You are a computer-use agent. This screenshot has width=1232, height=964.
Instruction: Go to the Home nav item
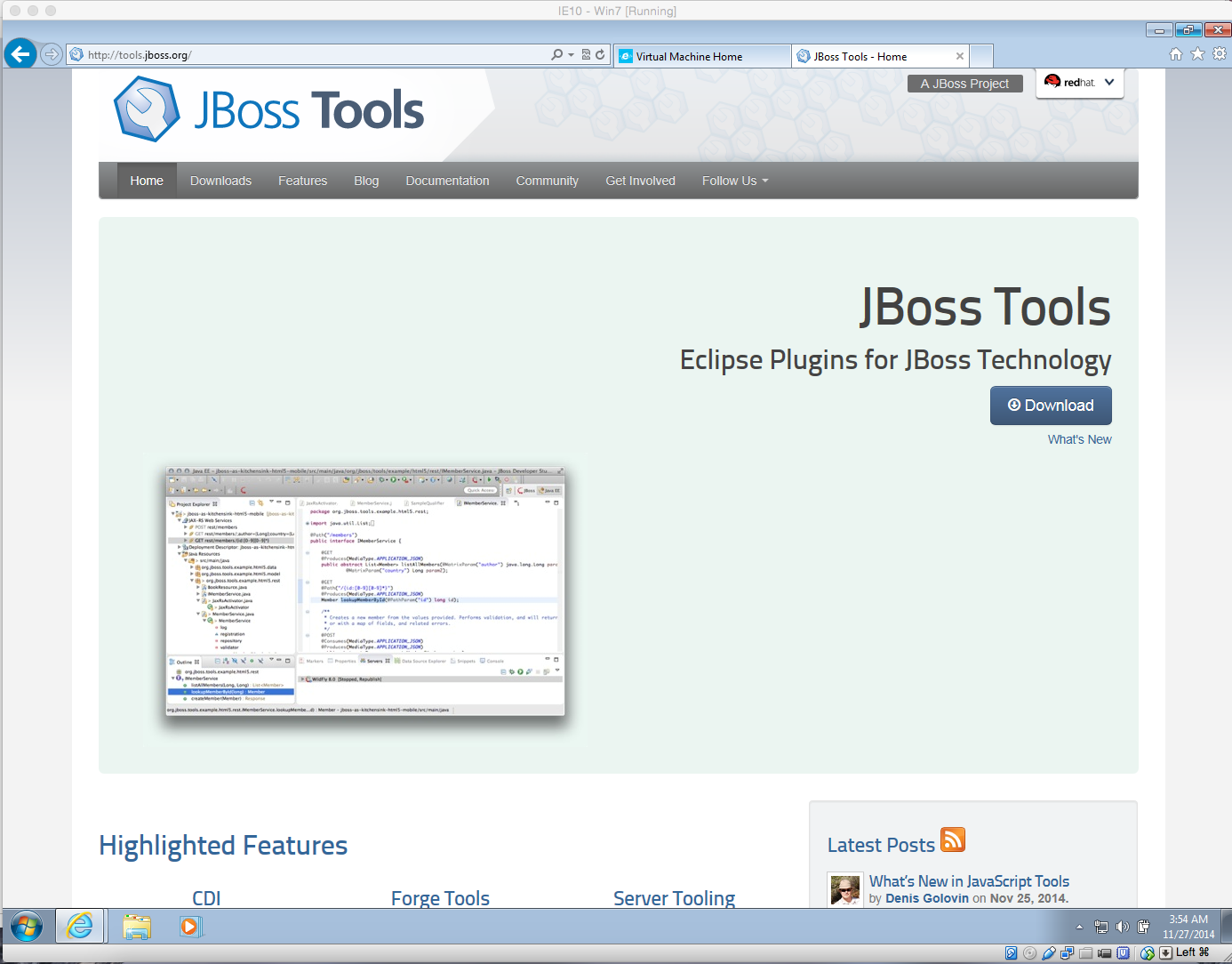tap(147, 181)
